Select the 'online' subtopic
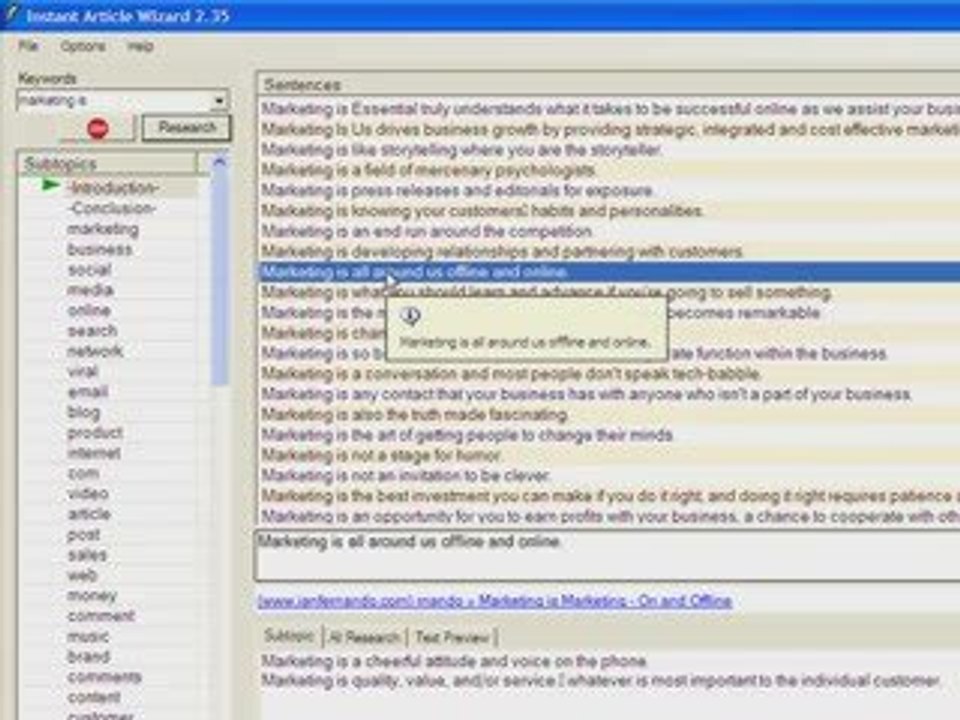 (x=89, y=310)
